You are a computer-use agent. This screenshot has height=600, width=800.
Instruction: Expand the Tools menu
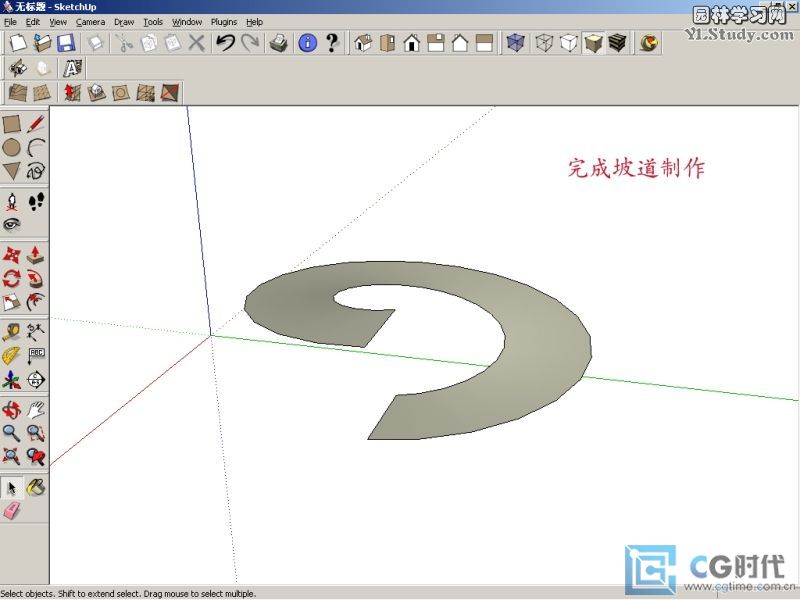pos(152,21)
